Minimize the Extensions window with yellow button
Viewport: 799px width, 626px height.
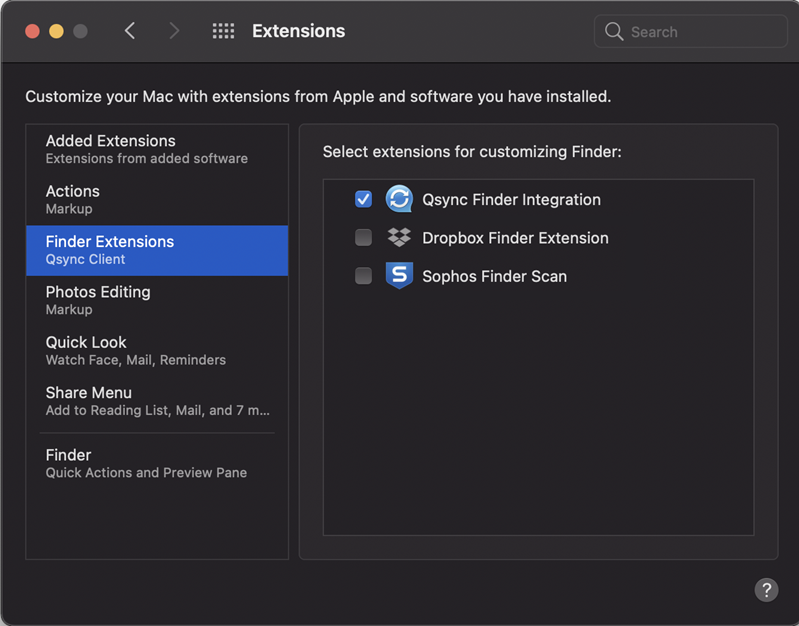(56, 31)
